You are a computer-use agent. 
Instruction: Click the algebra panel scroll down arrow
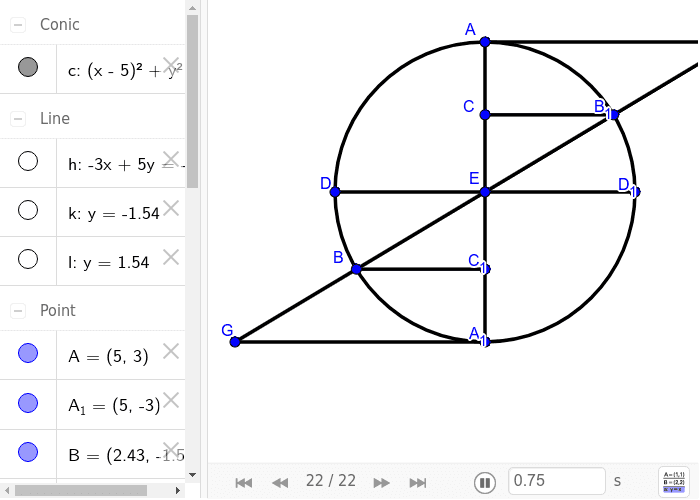pyautogui.click(x=192, y=475)
